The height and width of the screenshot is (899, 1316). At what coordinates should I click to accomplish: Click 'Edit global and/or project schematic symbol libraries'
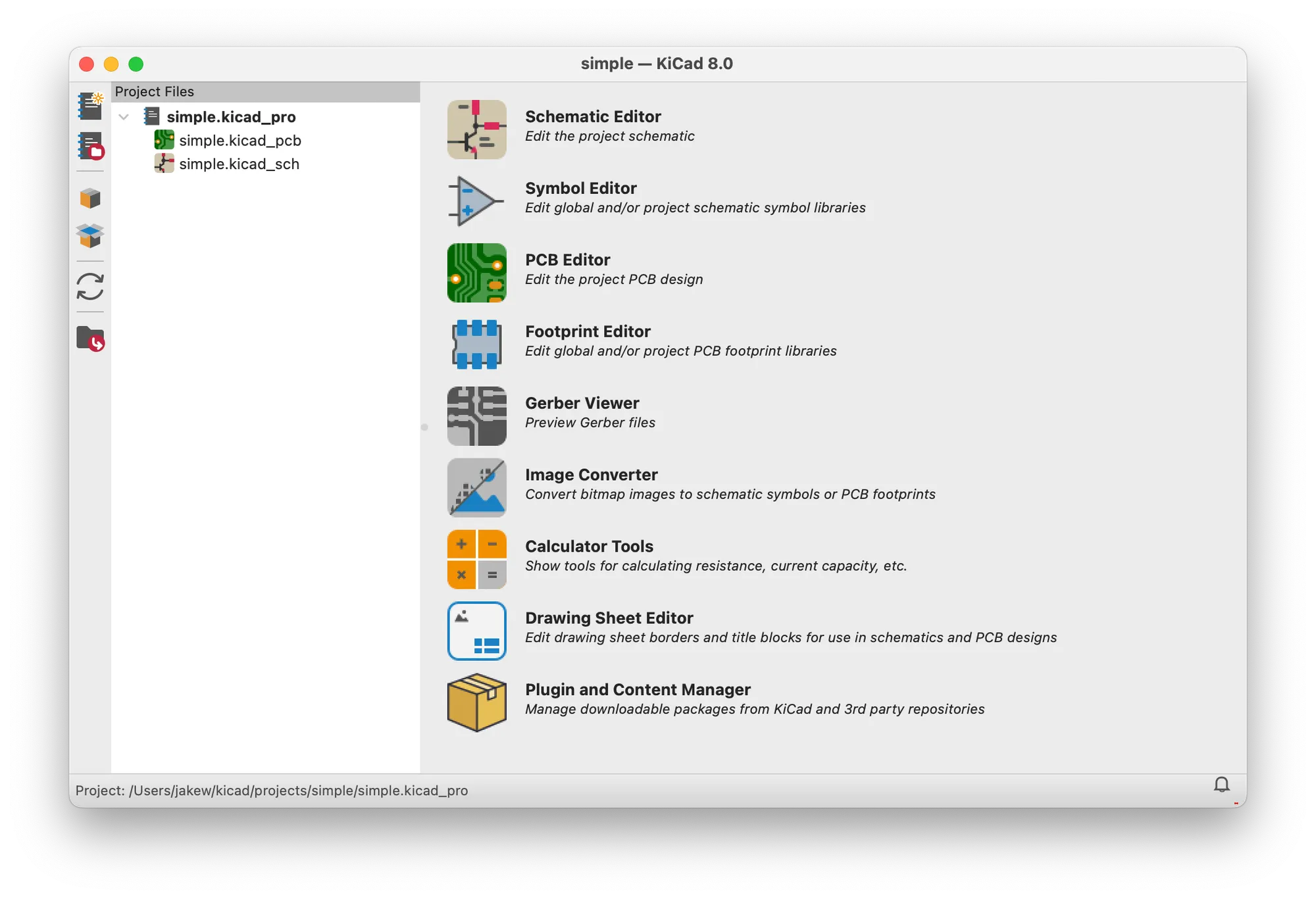point(695,208)
